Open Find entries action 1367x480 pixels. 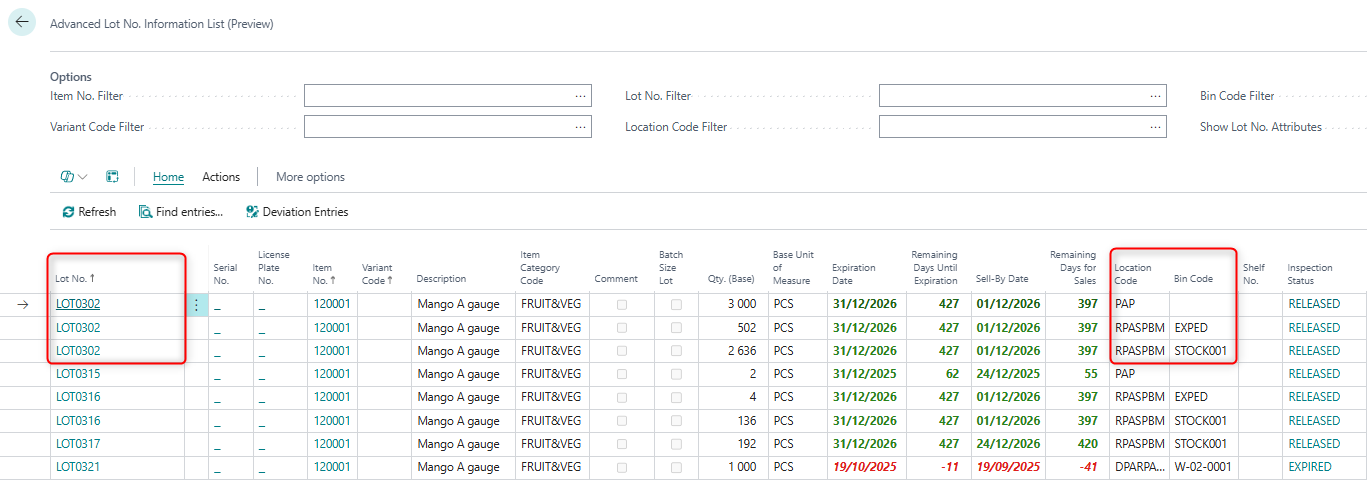(x=181, y=212)
